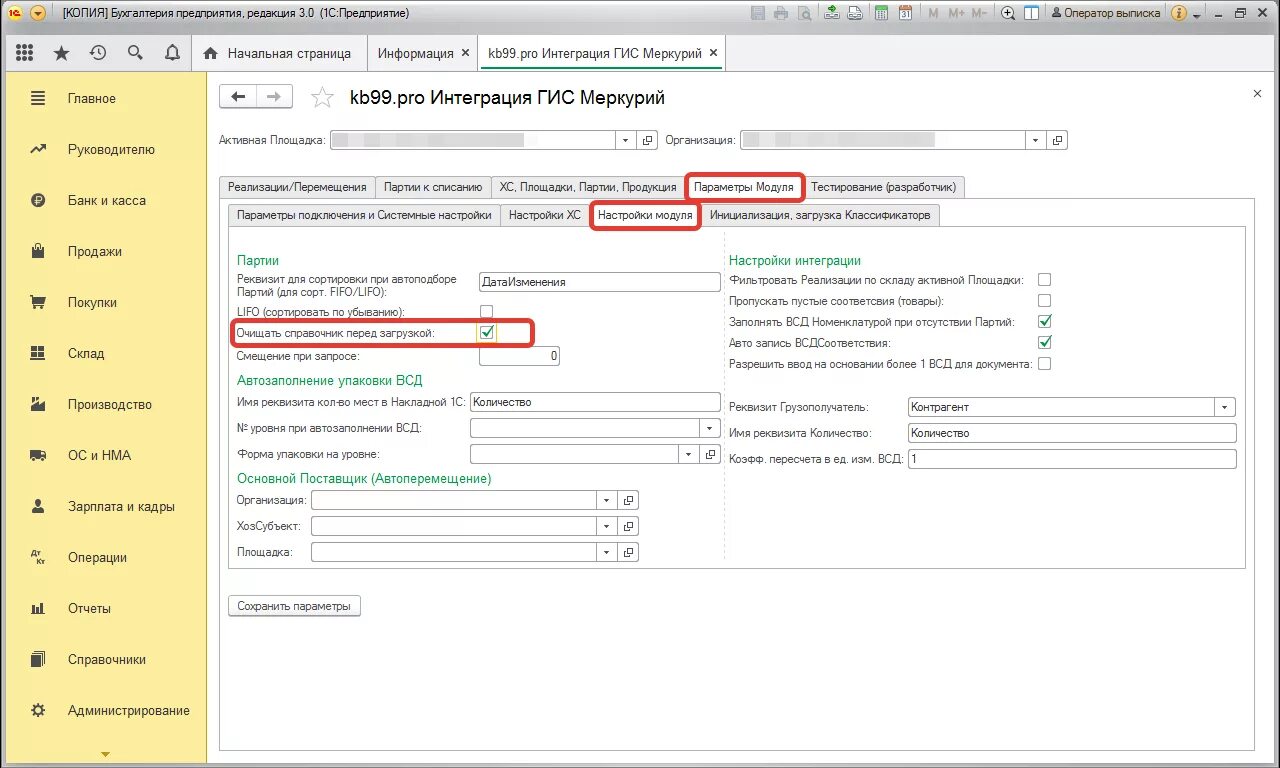
Task: Go back with the left arrow button
Action: (238, 97)
